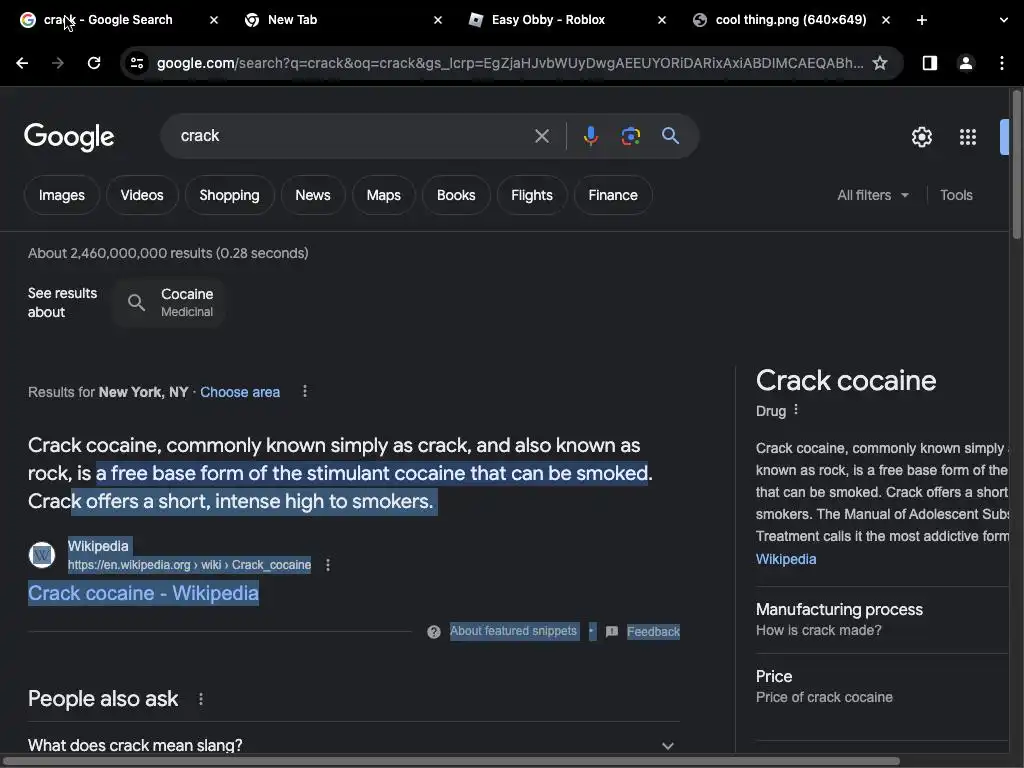Filter results by Maps
Viewport: 1024px width, 768px height.
[x=383, y=195]
